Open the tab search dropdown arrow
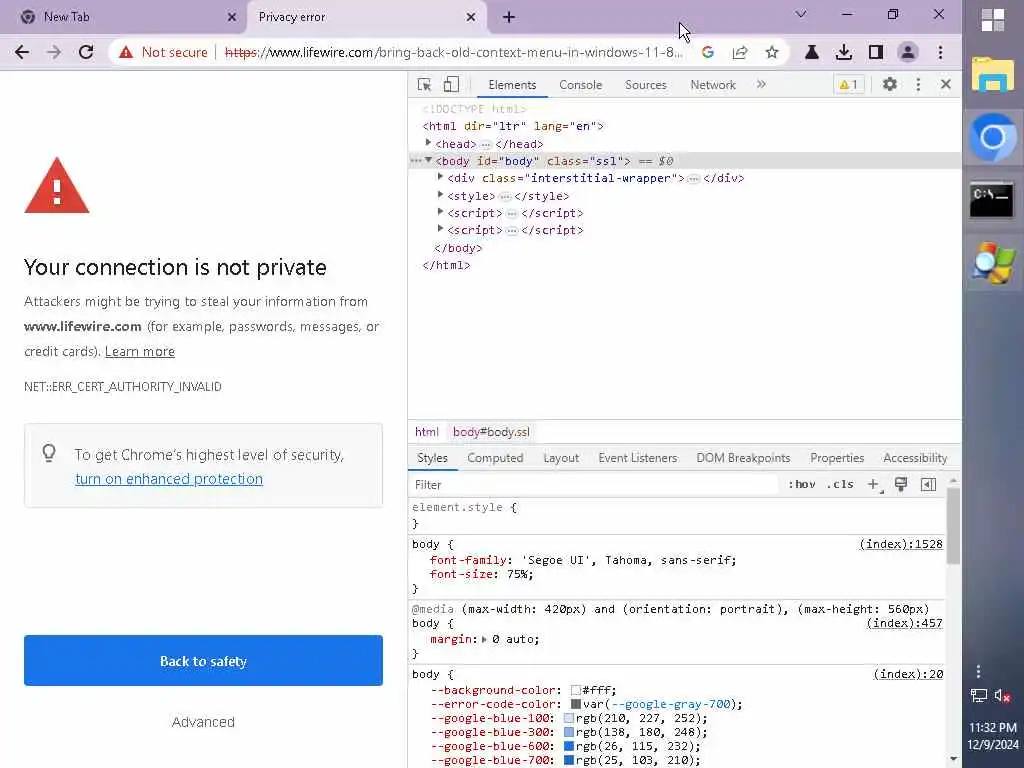The width and height of the screenshot is (1024, 768). [801, 14]
